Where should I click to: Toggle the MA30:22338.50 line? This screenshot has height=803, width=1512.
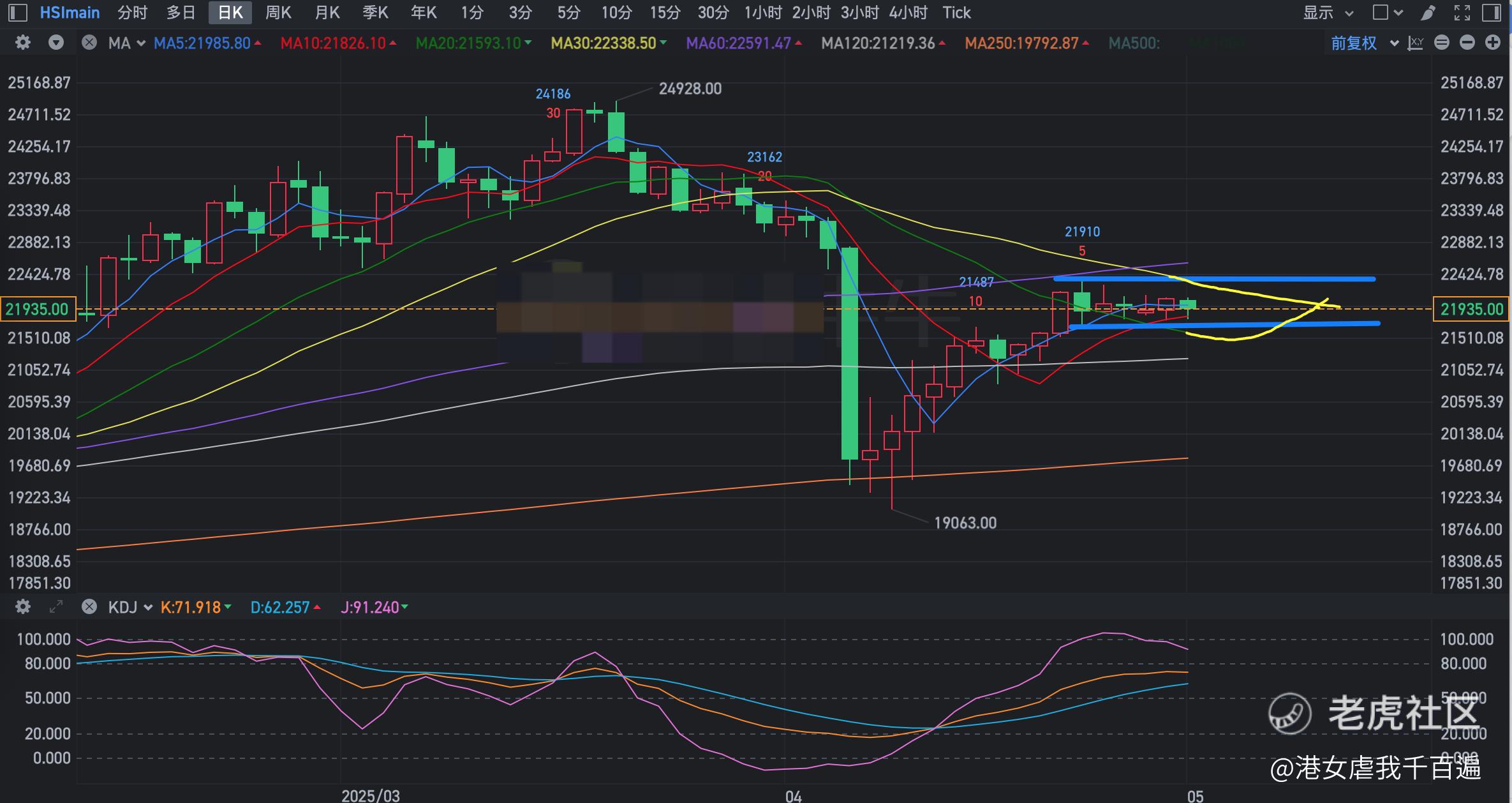point(609,43)
